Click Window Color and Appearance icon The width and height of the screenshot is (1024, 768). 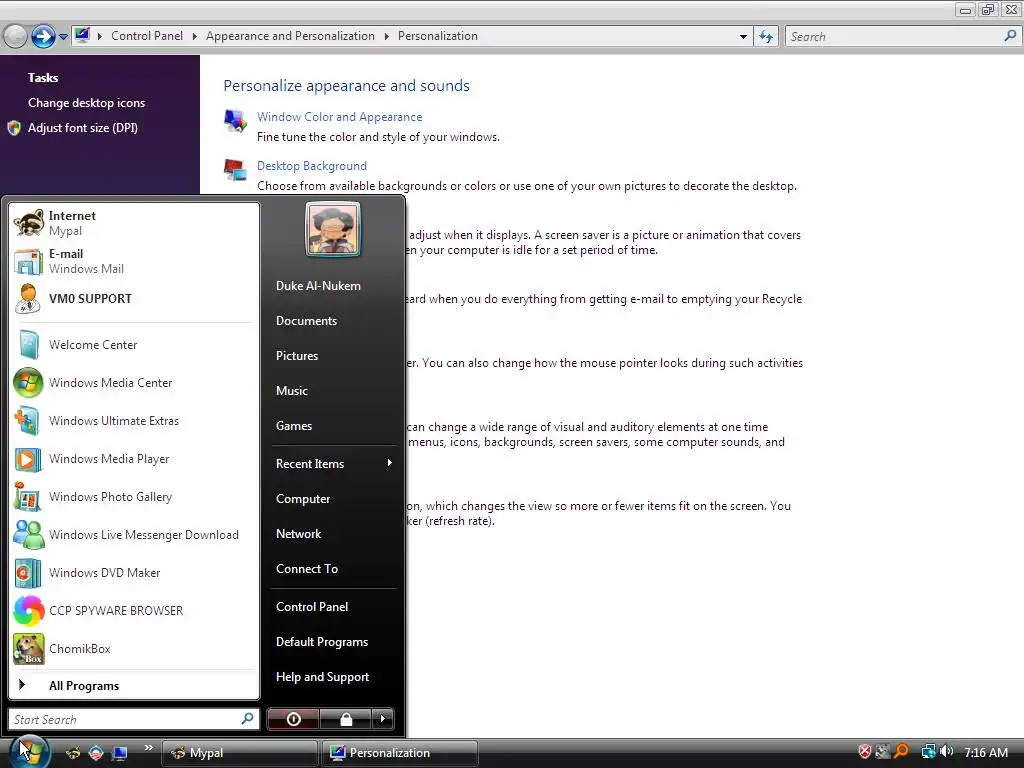click(235, 121)
